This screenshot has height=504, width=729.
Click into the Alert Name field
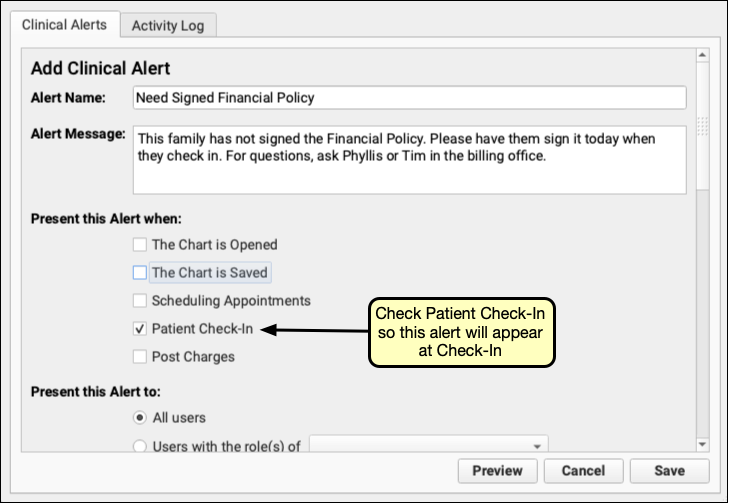click(x=409, y=98)
